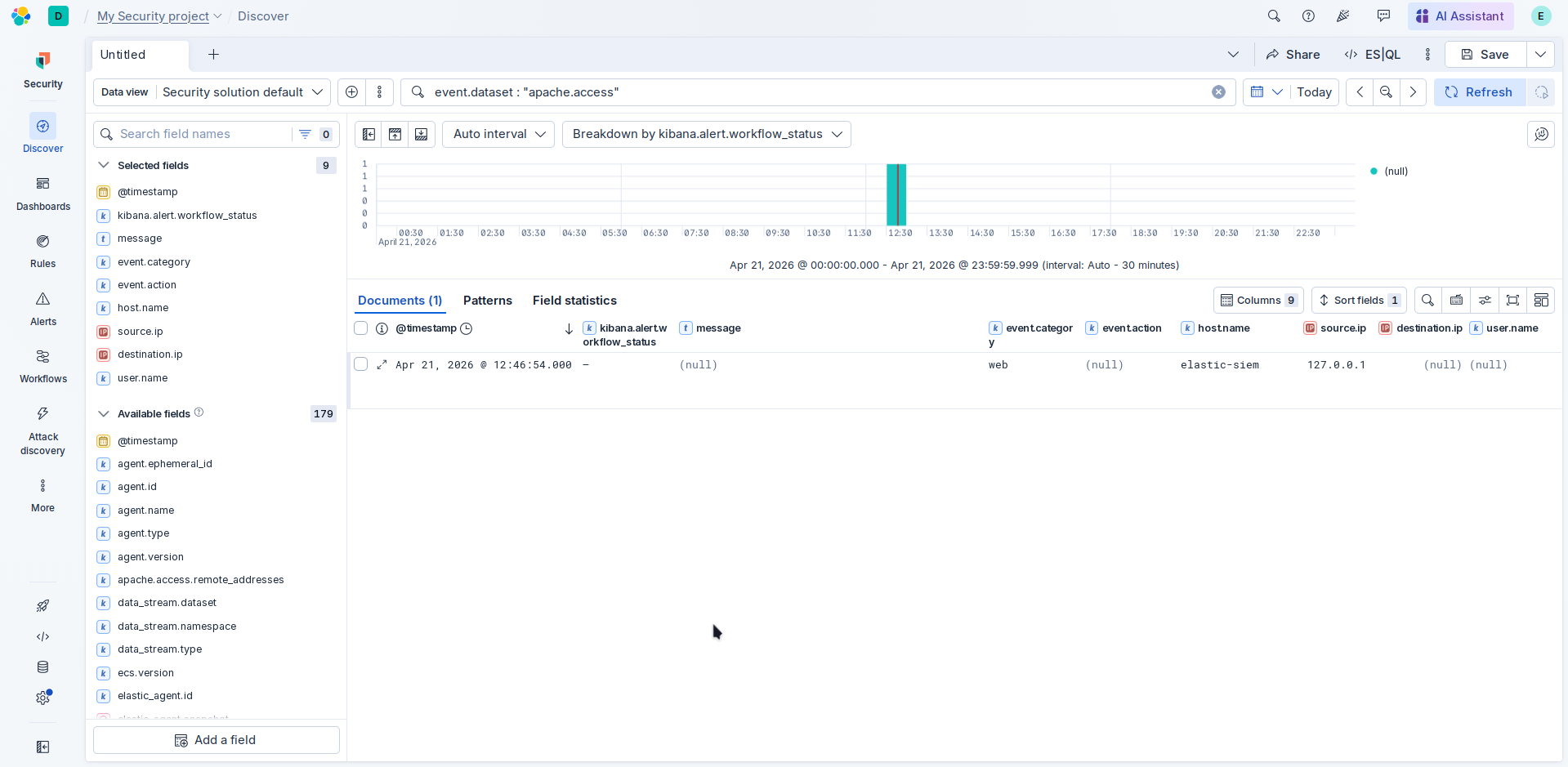
Task: Switch to the Patterns tab
Action: point(488,301)
